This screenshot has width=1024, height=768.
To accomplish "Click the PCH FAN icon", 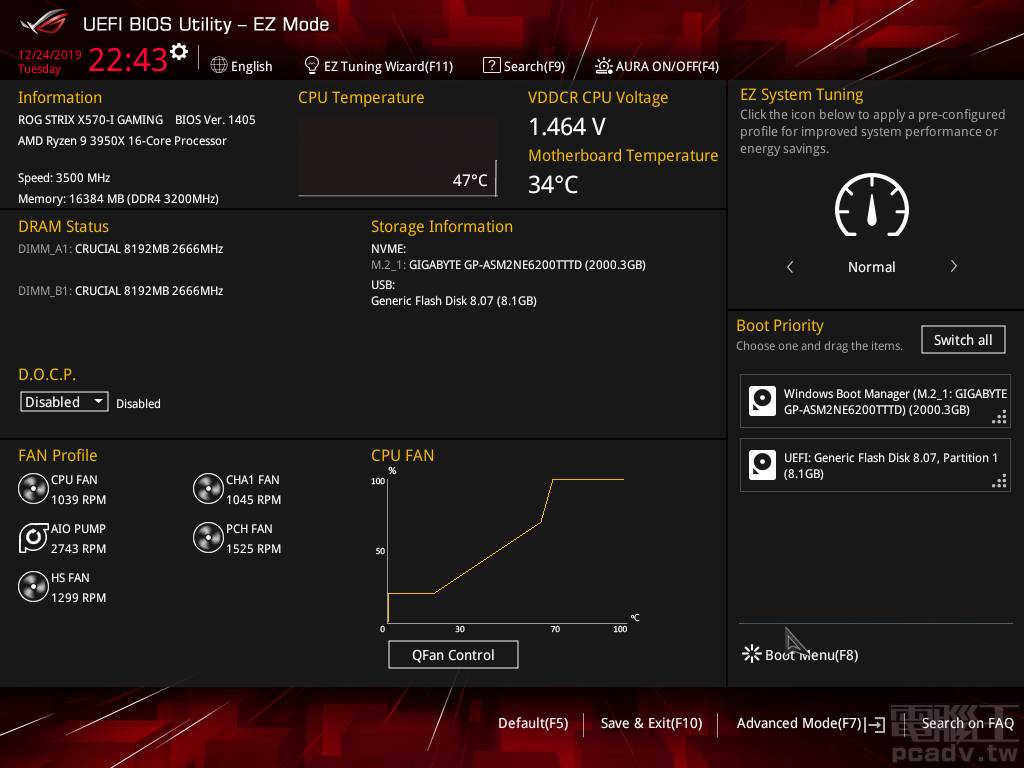I will tap(208, 538).
